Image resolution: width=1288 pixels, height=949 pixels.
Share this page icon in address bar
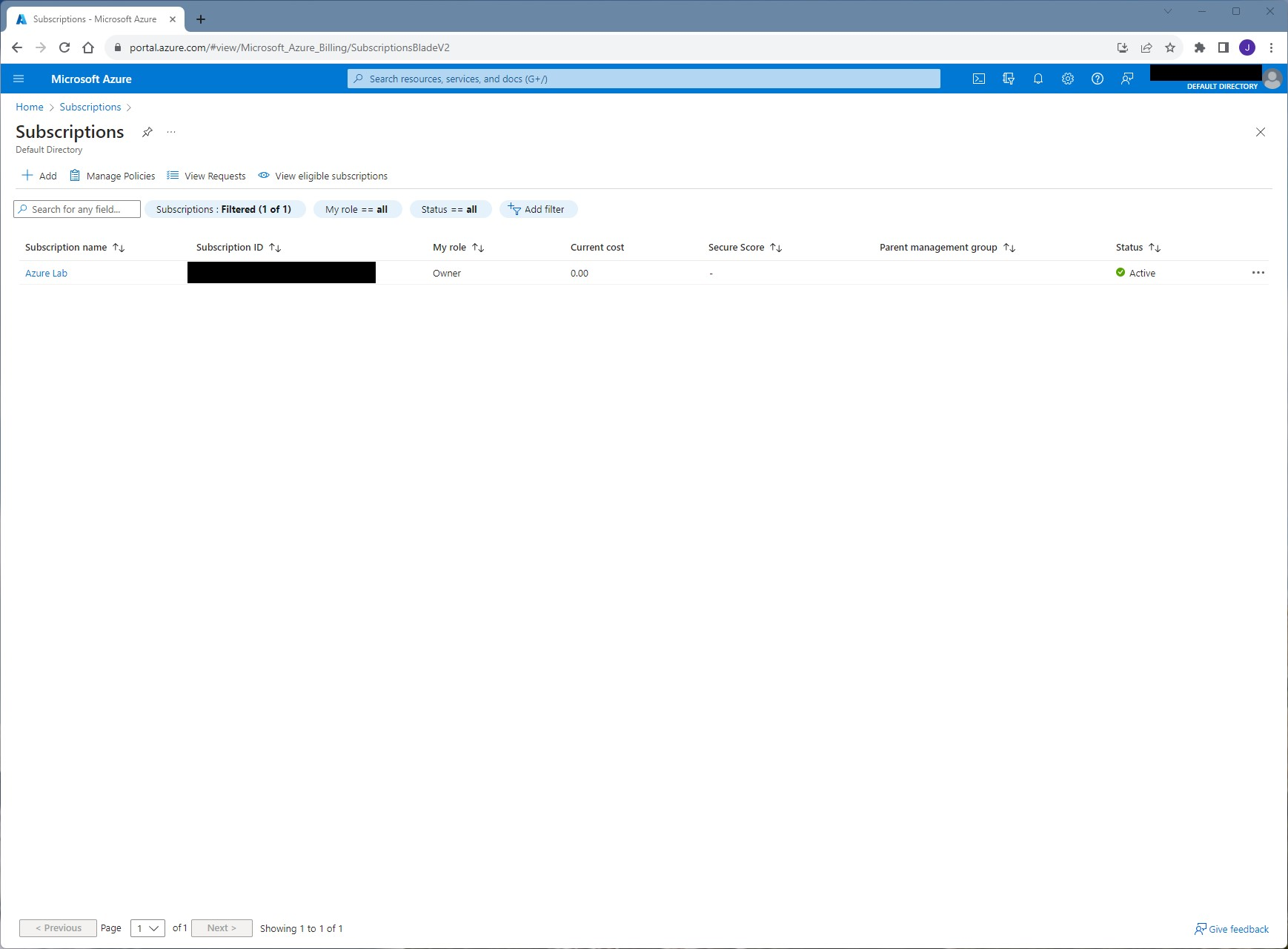coord(1146,47)
